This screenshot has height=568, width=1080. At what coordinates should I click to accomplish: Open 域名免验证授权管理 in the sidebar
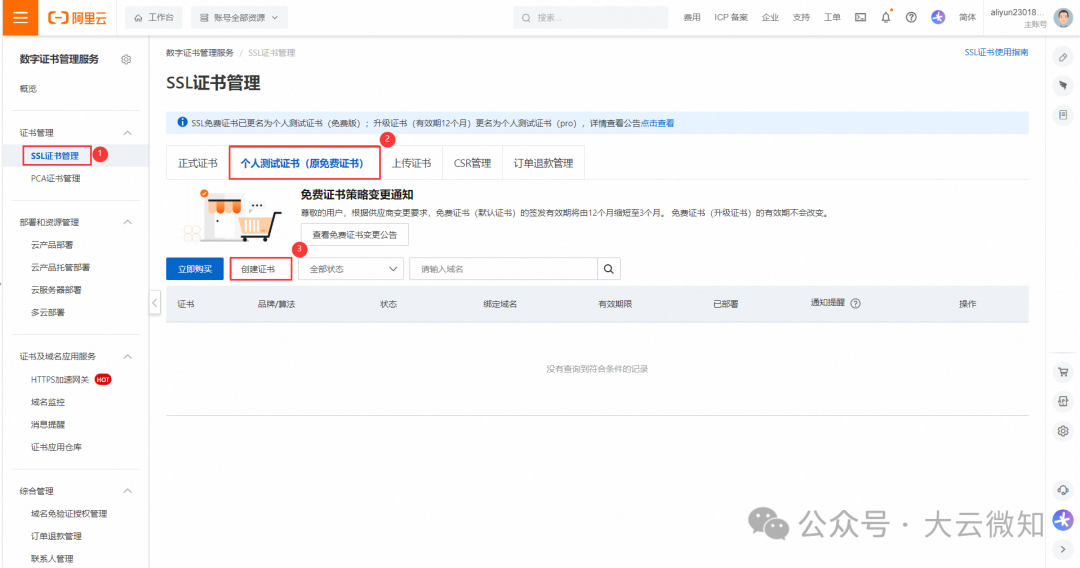point(69,514)
